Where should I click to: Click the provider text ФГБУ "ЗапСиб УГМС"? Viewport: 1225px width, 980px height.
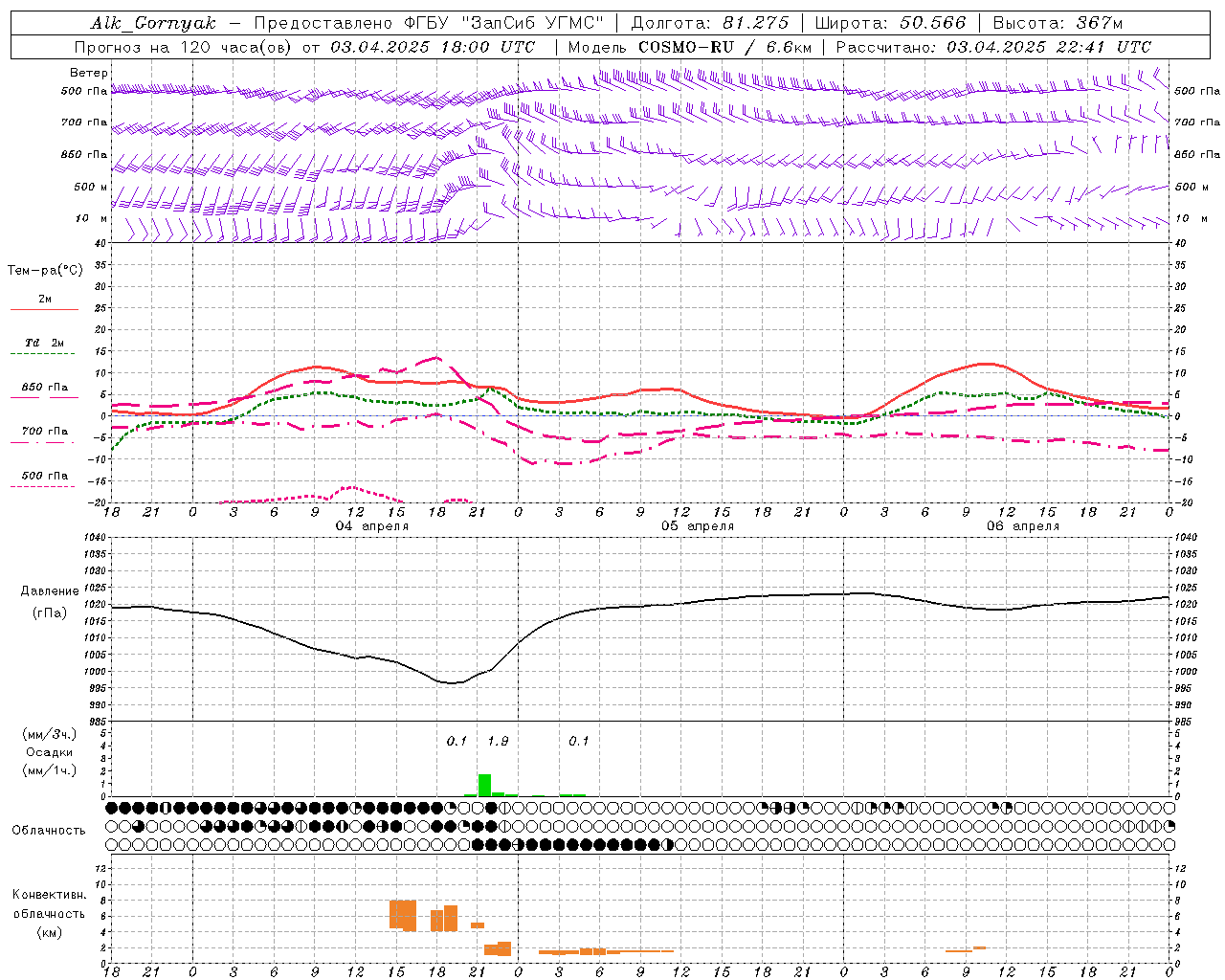click(504, 23)
